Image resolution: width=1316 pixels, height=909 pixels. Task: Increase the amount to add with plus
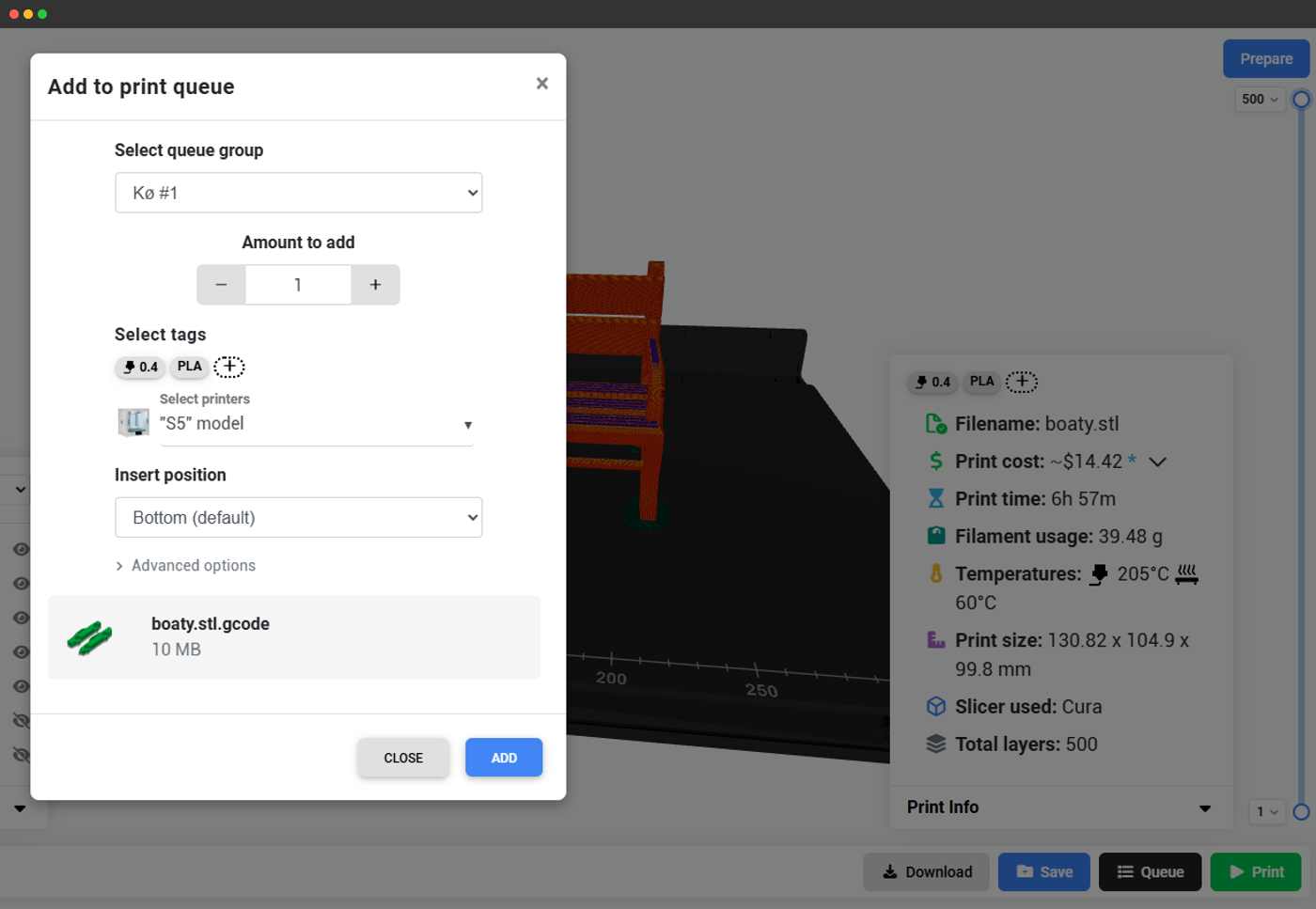(375, 285)
